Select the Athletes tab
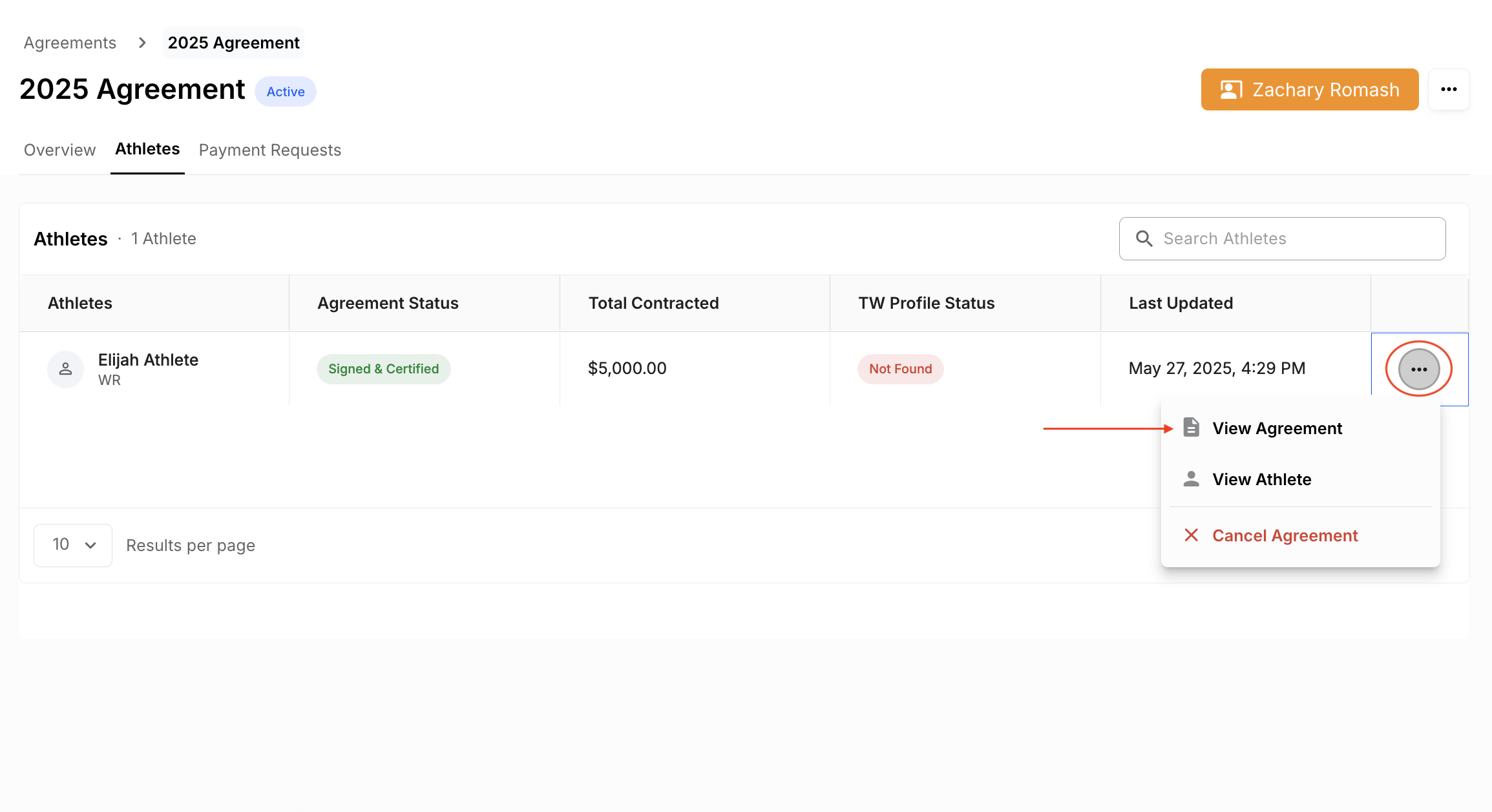The image size is (1492, 812). pos(147,149)
